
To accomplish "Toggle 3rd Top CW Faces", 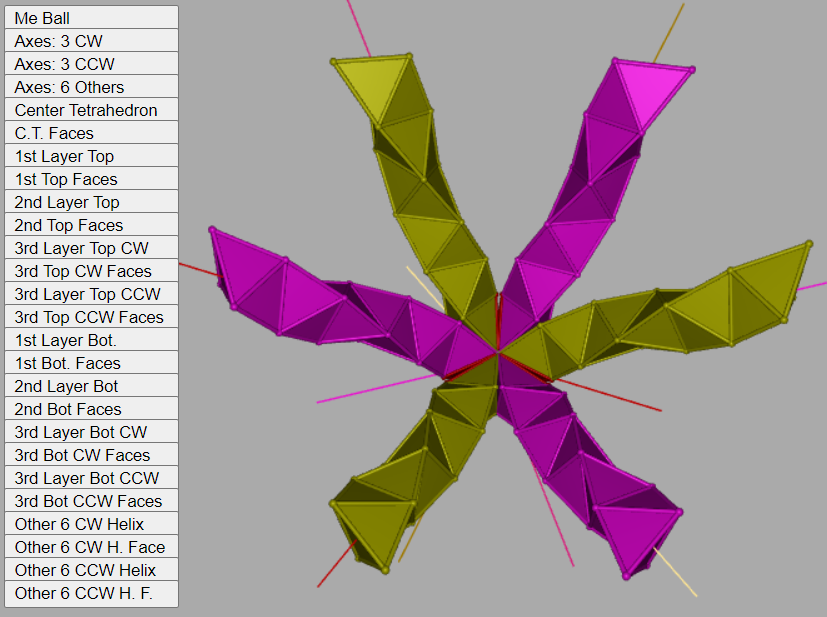I will 91,271.
